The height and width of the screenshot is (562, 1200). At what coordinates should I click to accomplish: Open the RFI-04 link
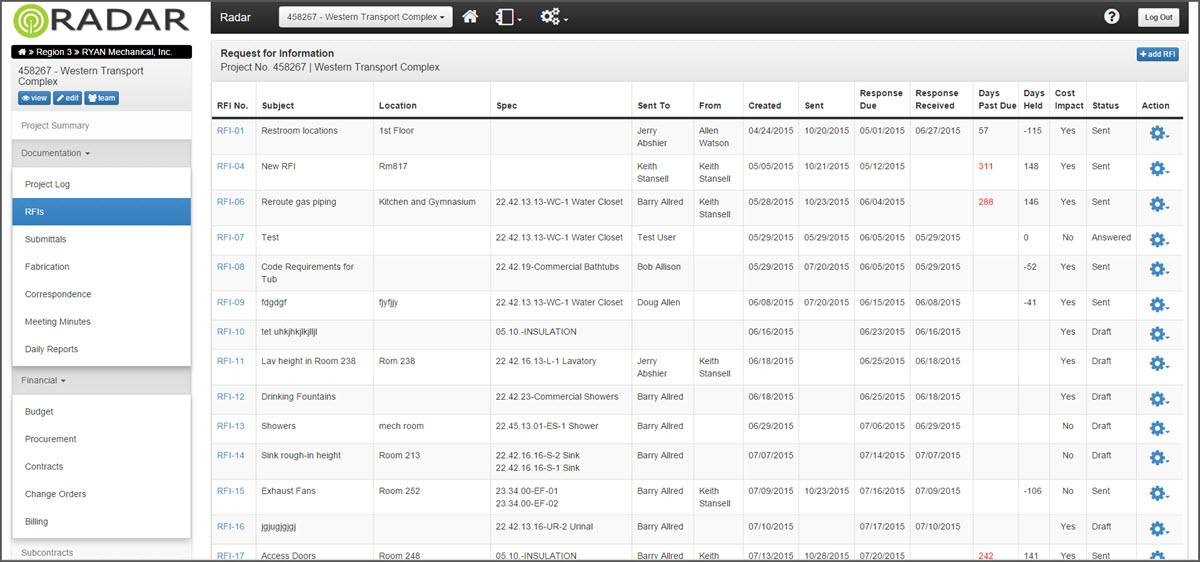[x=231, y=166]
